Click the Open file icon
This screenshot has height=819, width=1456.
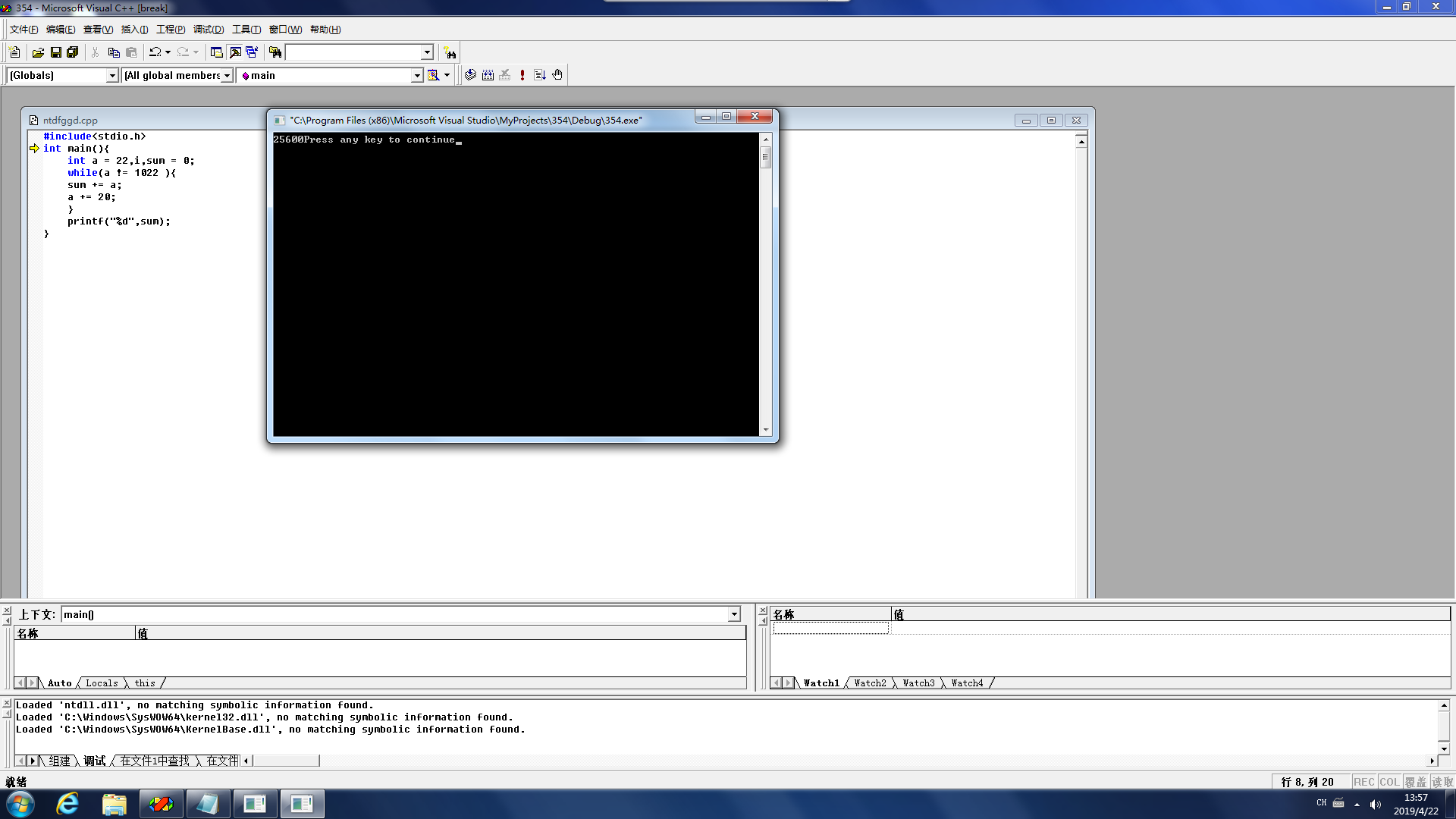(x=38, y=52)
